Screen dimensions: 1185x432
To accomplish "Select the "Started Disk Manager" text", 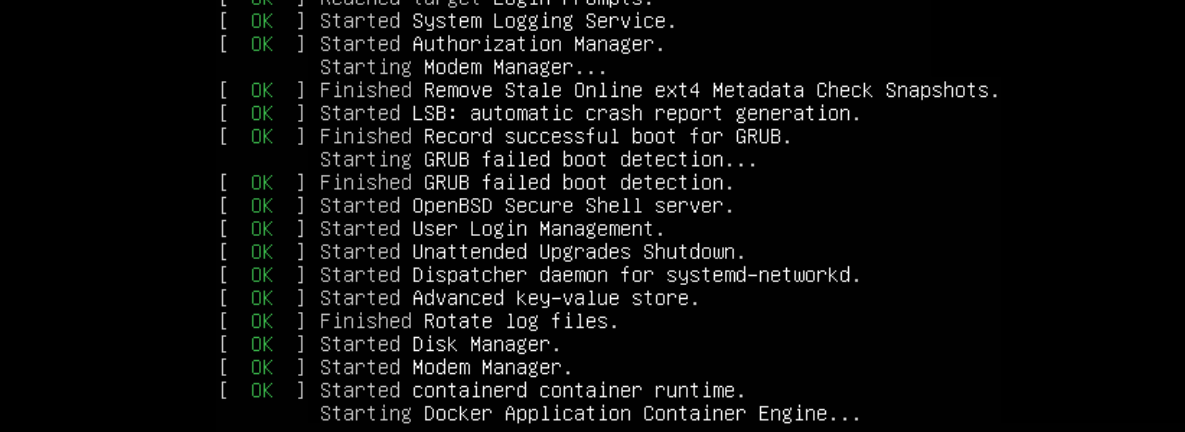I will point(440,343).
